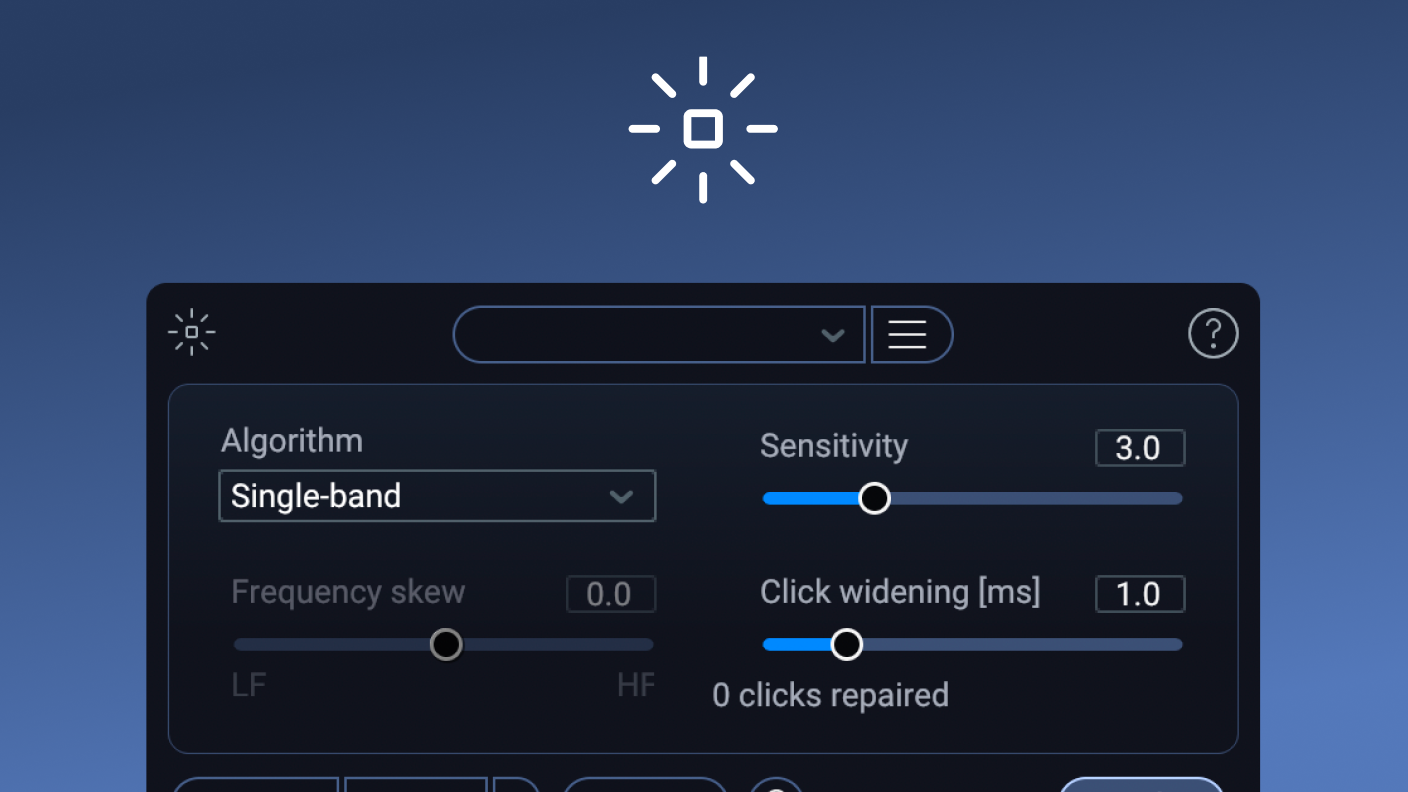Click the leftmost button along the bottom edge
This screenshot has width=1408, height=792.
point(255,789)
